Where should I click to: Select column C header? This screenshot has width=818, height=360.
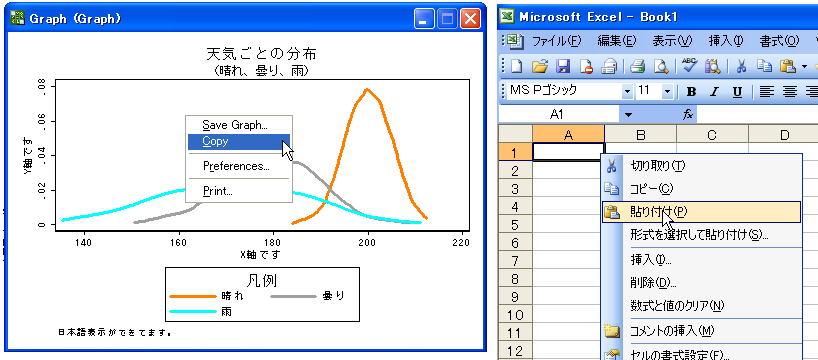click(712, 135)
